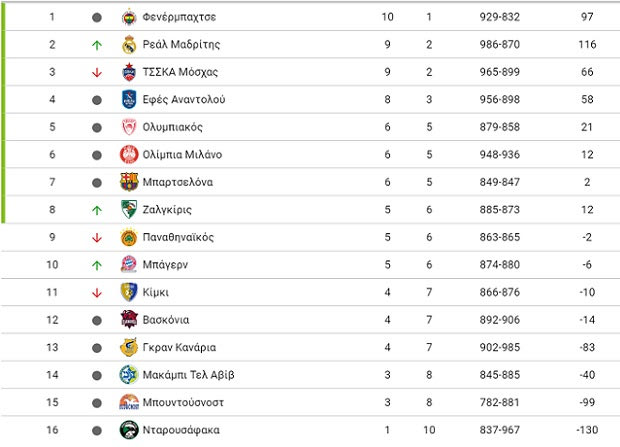Image resolution: width=620 pixels, height=447 pixels.
Task: Click the Μπουντούσνοστ team name
Action: 183,402
